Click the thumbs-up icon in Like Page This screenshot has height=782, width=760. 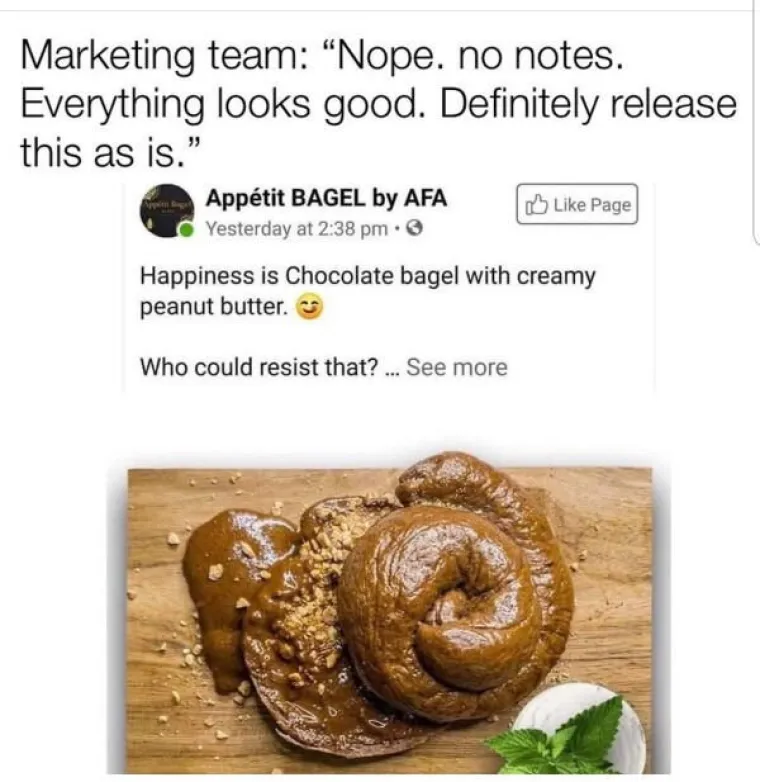pos(537,204)
